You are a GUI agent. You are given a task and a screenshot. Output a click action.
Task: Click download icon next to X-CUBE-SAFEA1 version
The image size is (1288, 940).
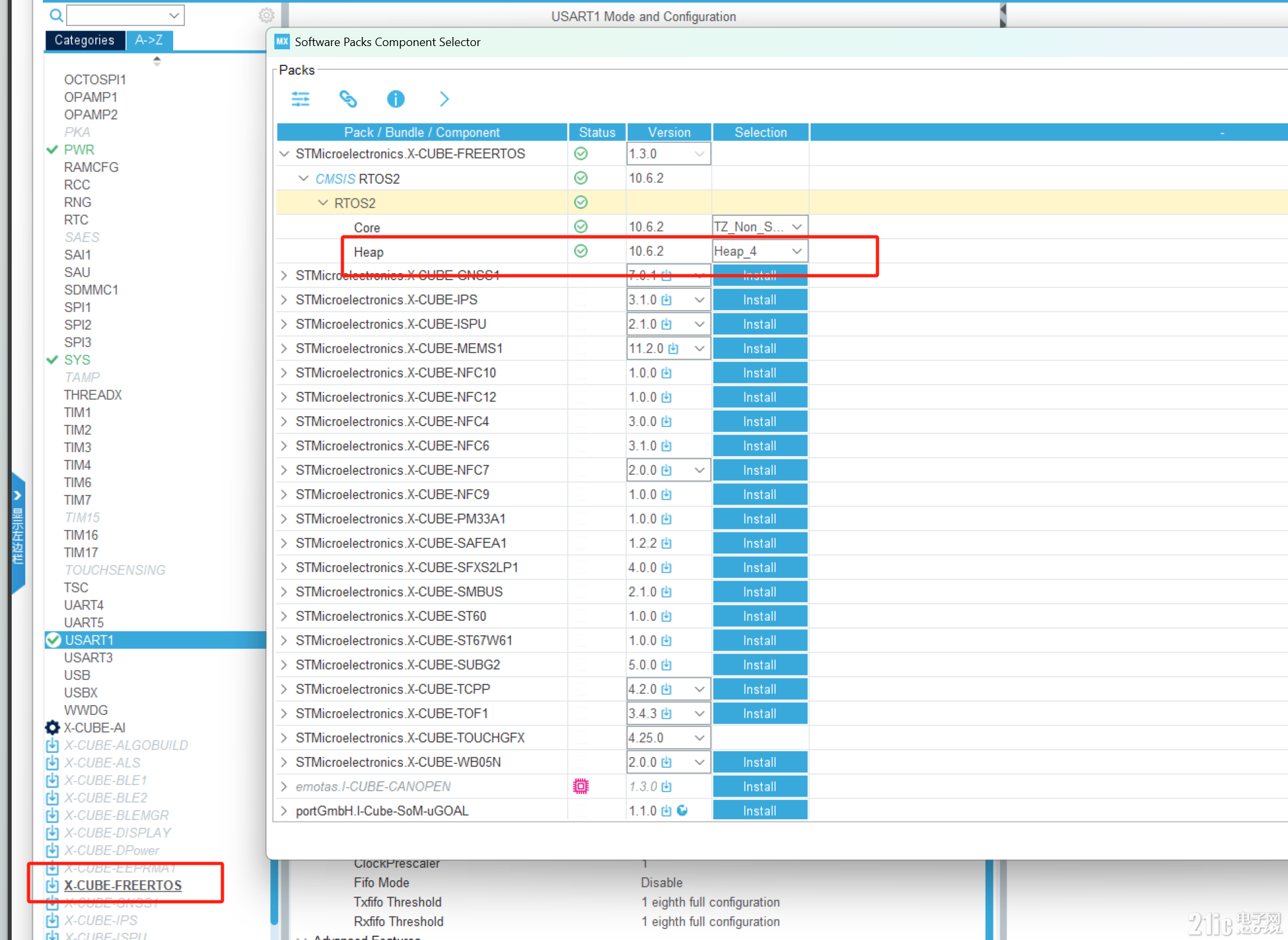pyautogui.click(x=667, y=543)
